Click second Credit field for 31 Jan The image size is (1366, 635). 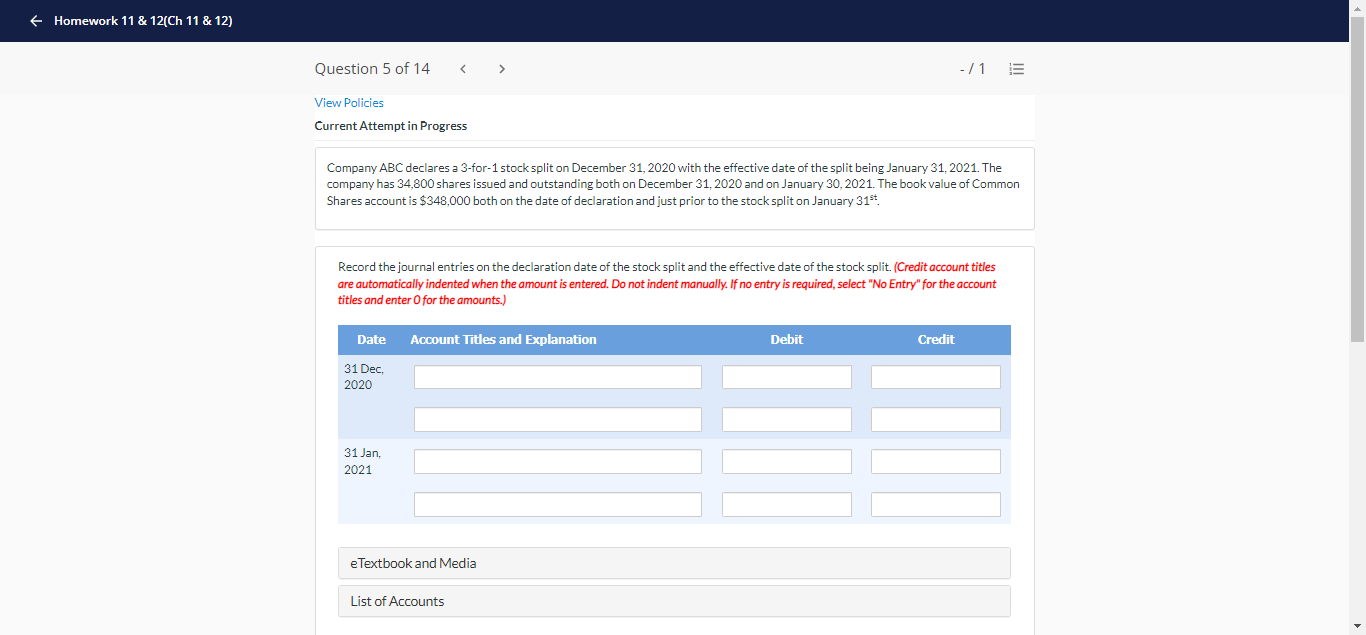pyautogui.click(x=936, y=504)
